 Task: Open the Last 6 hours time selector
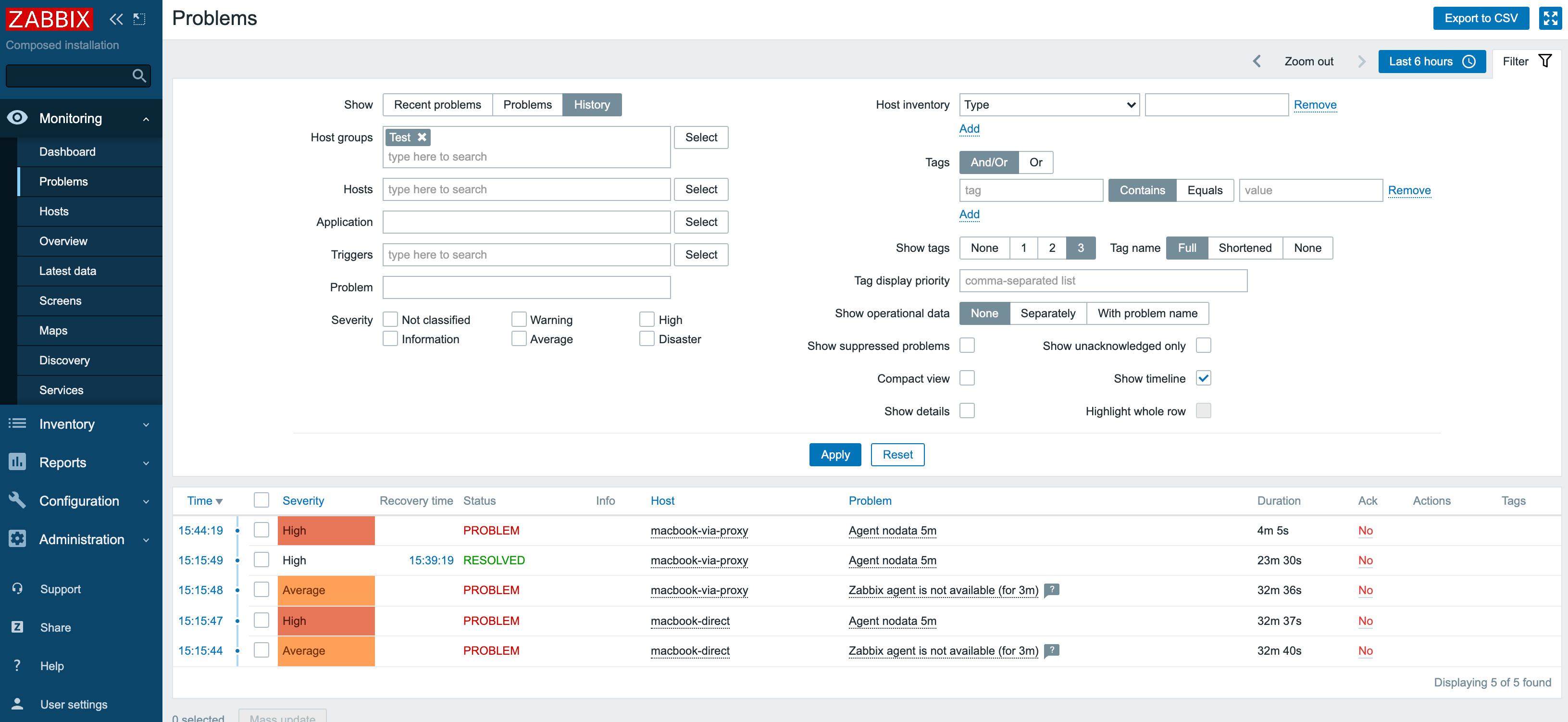click(x=1431, y=62)
